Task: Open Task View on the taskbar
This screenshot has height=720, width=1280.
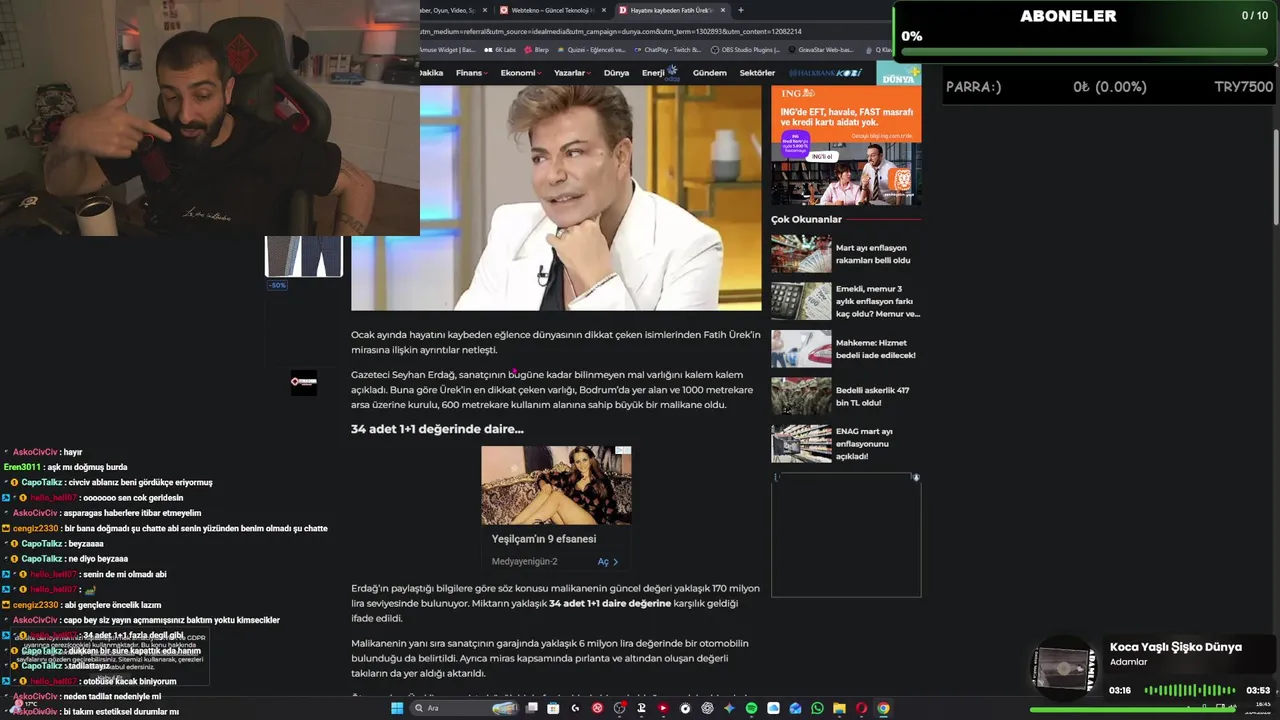Action: click(x=531, y=708)
